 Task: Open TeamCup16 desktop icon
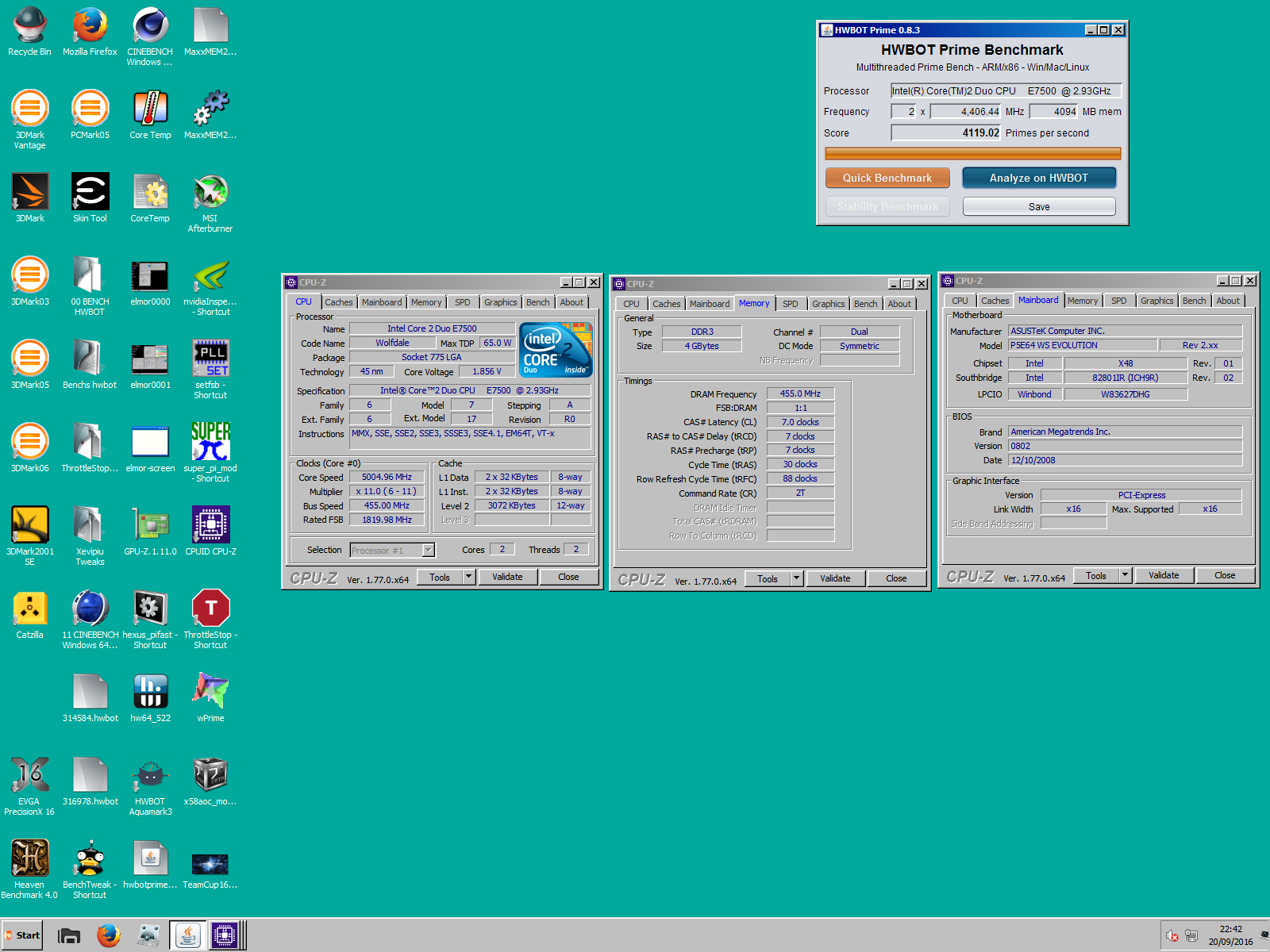210,865
